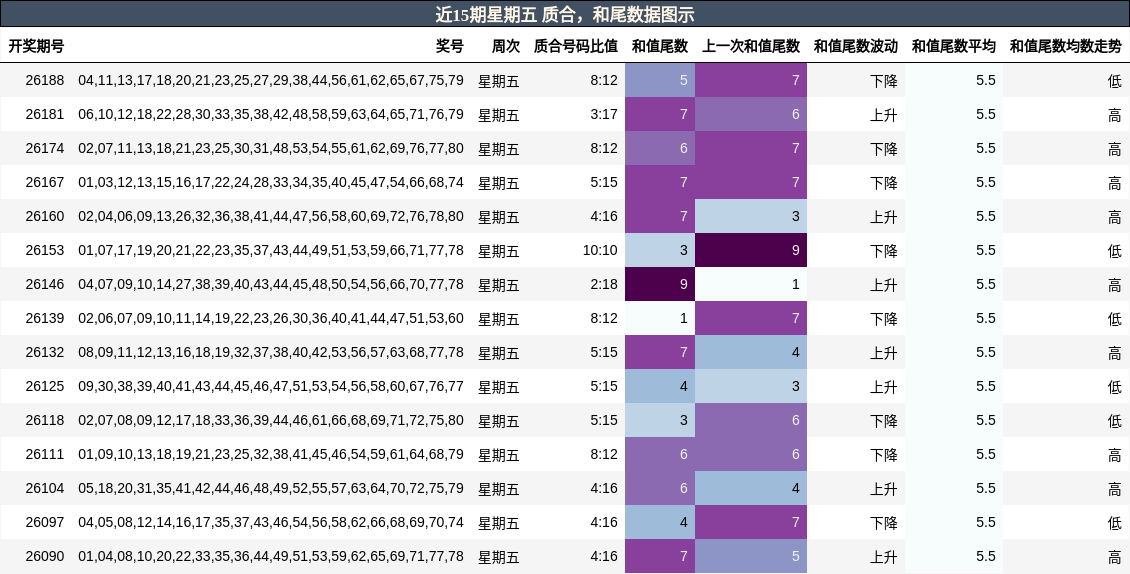Select draw number 26097

tap(45, 522)
